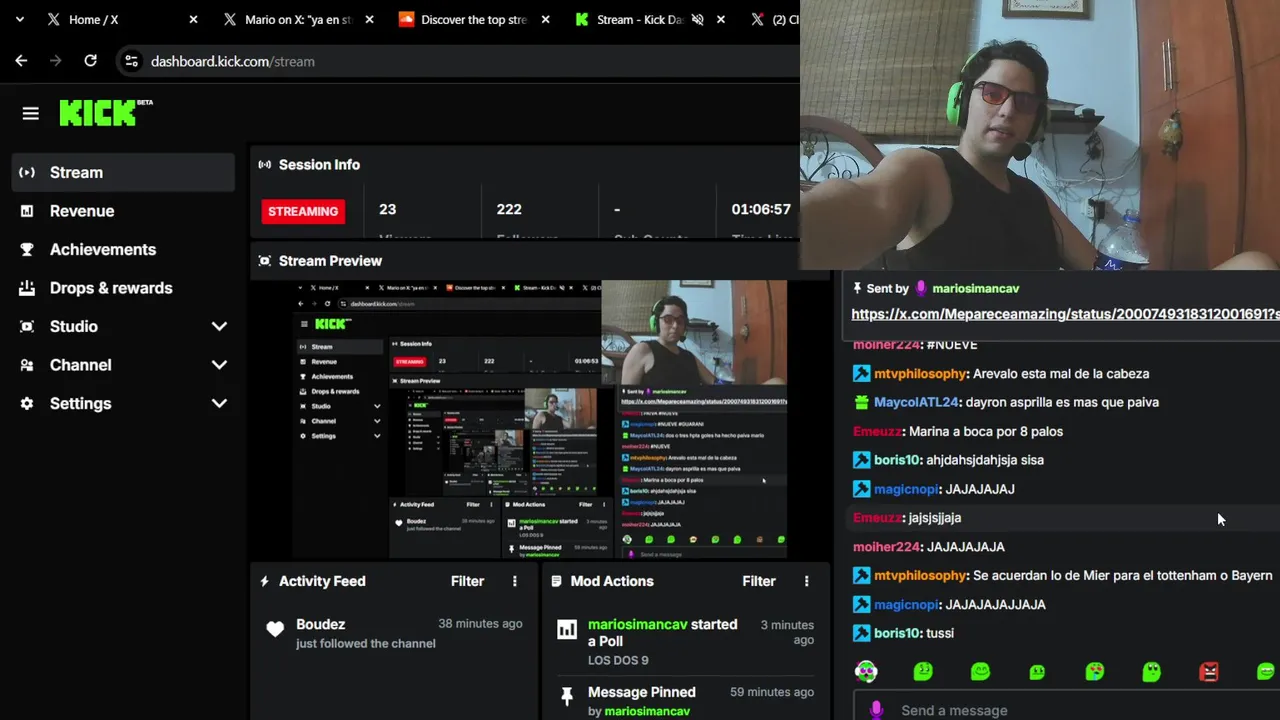The width and height of the screenshot is (1280, 720).
Task: Click the 222 followers count
Action: pos(509,209)
